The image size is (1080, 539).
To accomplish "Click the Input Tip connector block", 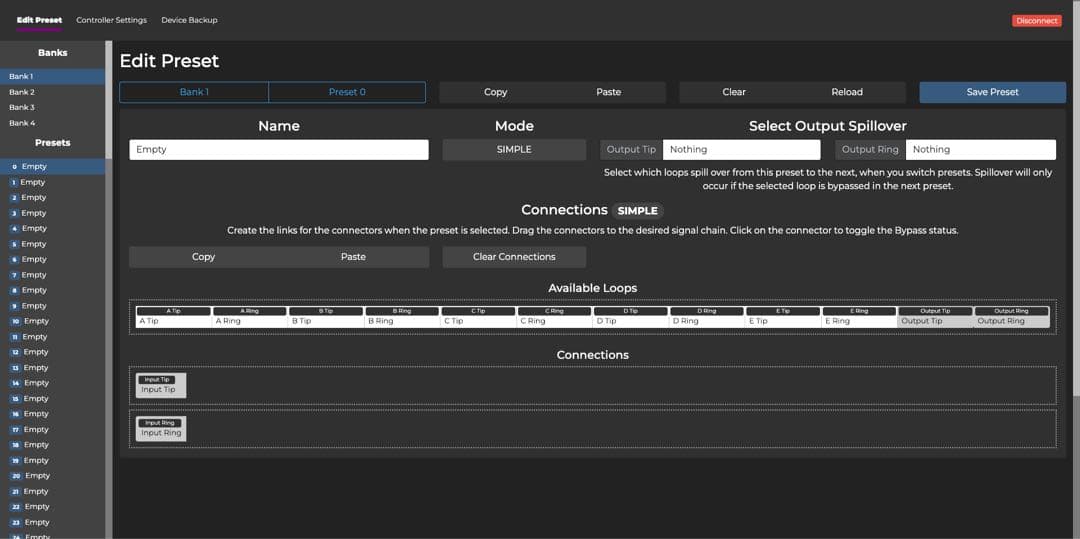I will (x=158, y=385).
